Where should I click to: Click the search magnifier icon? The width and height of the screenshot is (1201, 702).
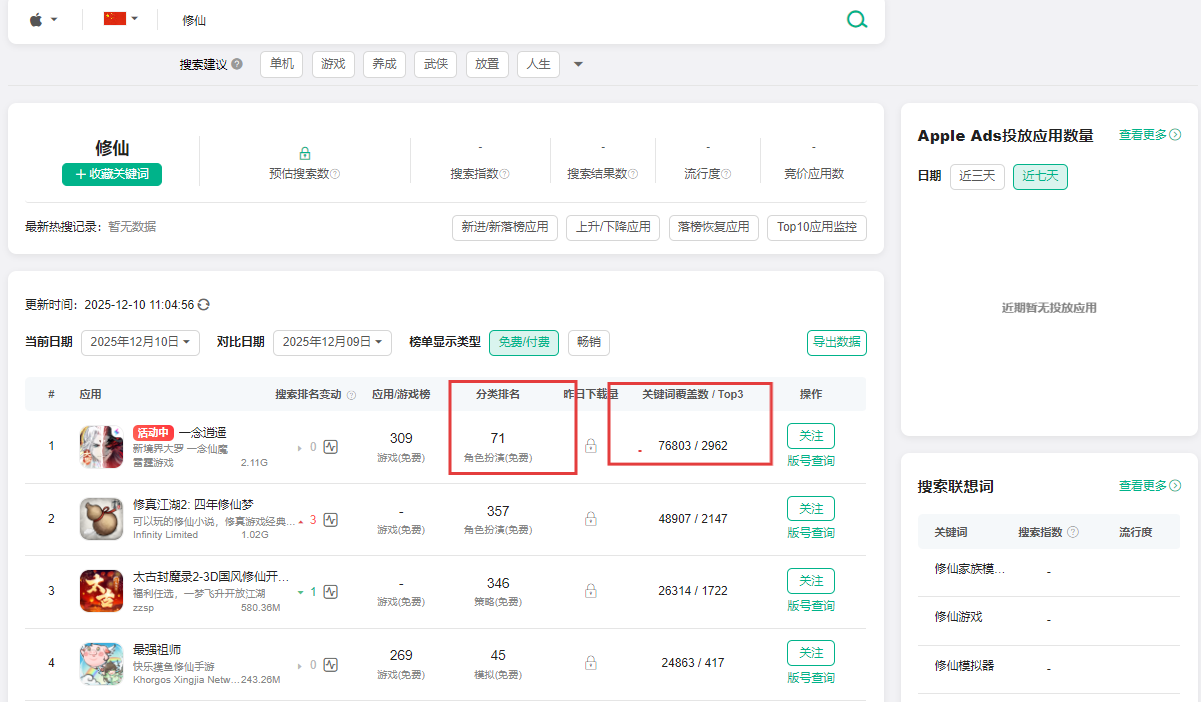[857, 20]
